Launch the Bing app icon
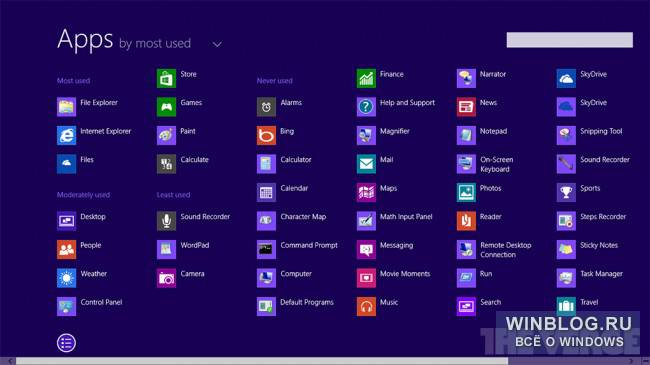 (266, 135)
